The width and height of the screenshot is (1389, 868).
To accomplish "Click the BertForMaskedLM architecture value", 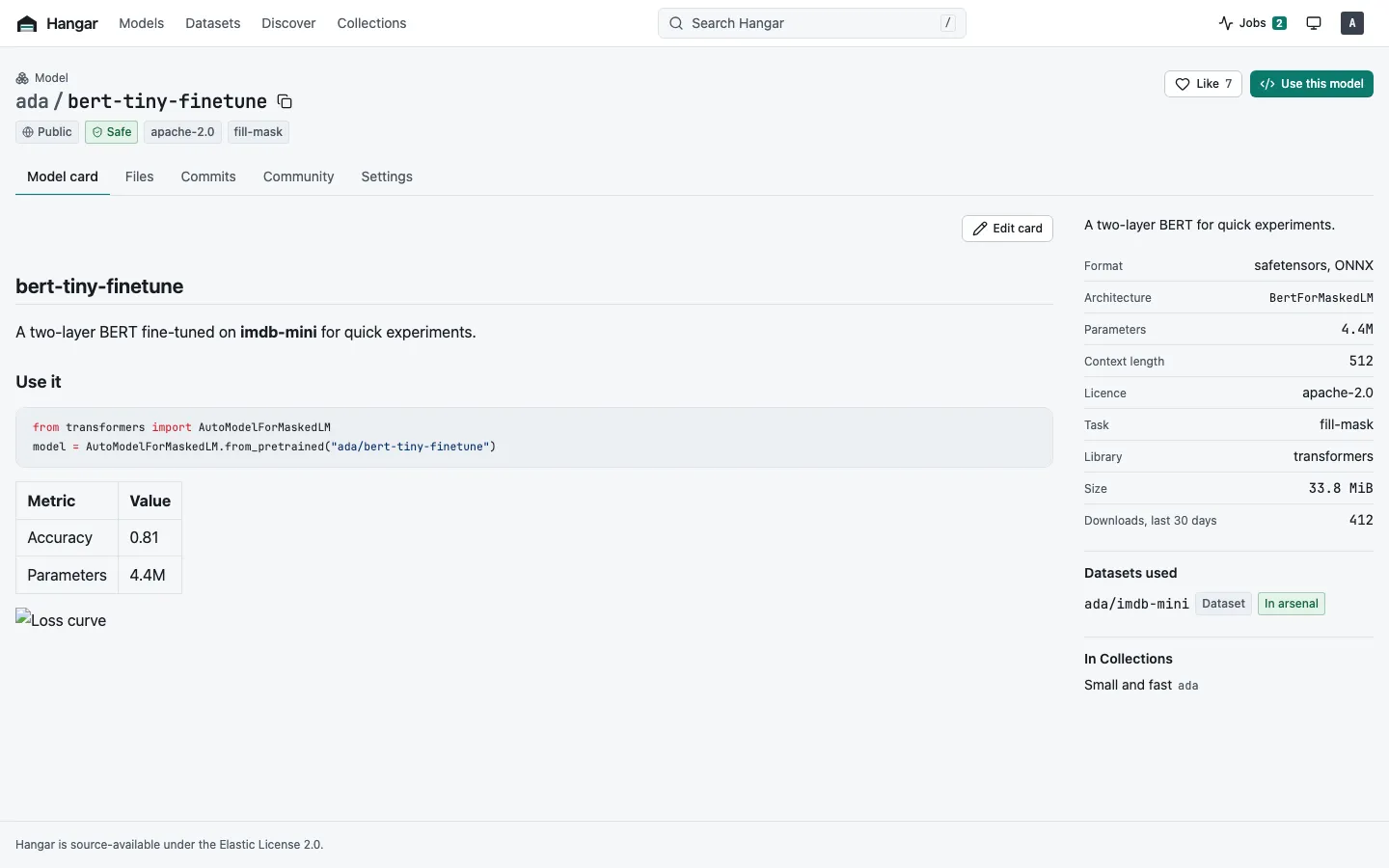I will point(1321,298).
